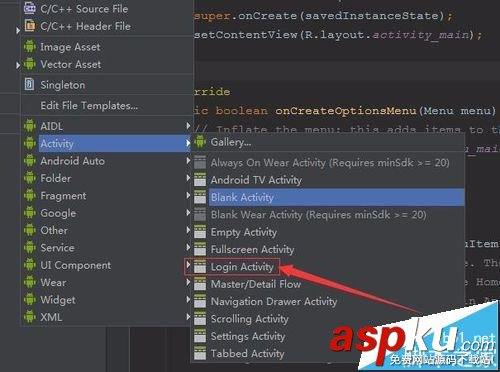Click the Empty Activity template icon

200,232
